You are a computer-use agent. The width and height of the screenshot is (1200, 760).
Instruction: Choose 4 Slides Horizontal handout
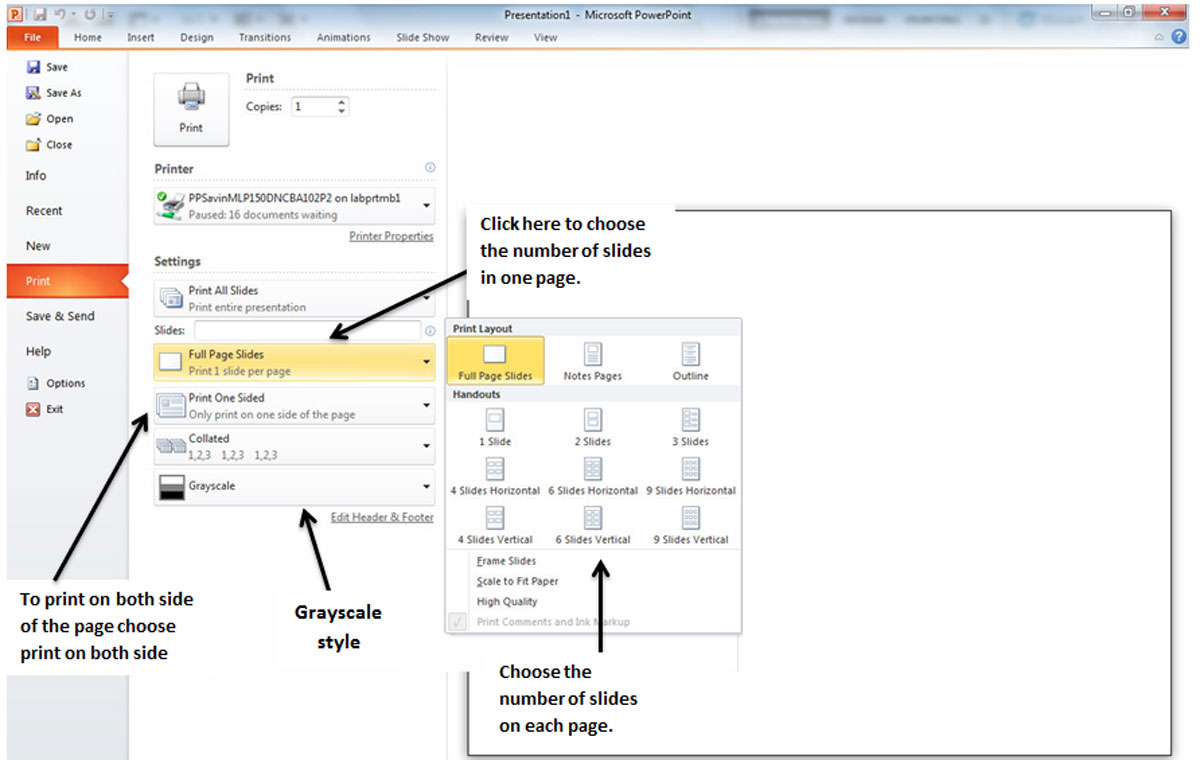(x=495, y=476)
